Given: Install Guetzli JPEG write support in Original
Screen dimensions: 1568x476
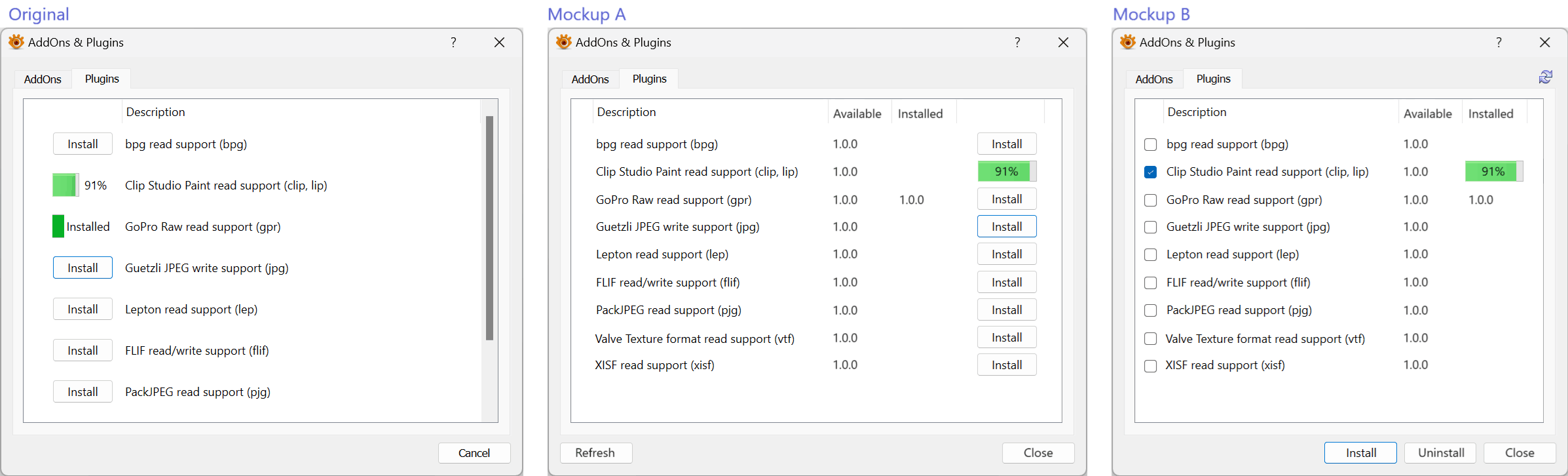Looking at the screenshot, I should pos(83,268).
